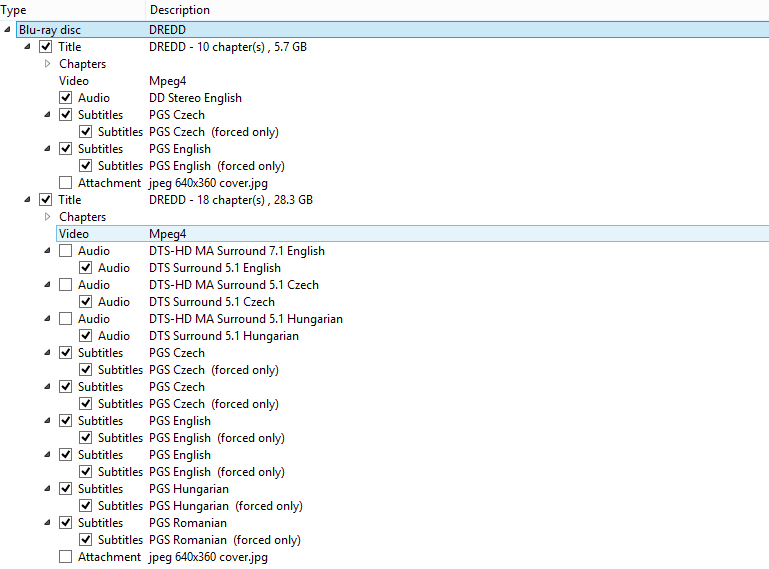Expand Chapters under the 10-chapter title

point(47,64)
